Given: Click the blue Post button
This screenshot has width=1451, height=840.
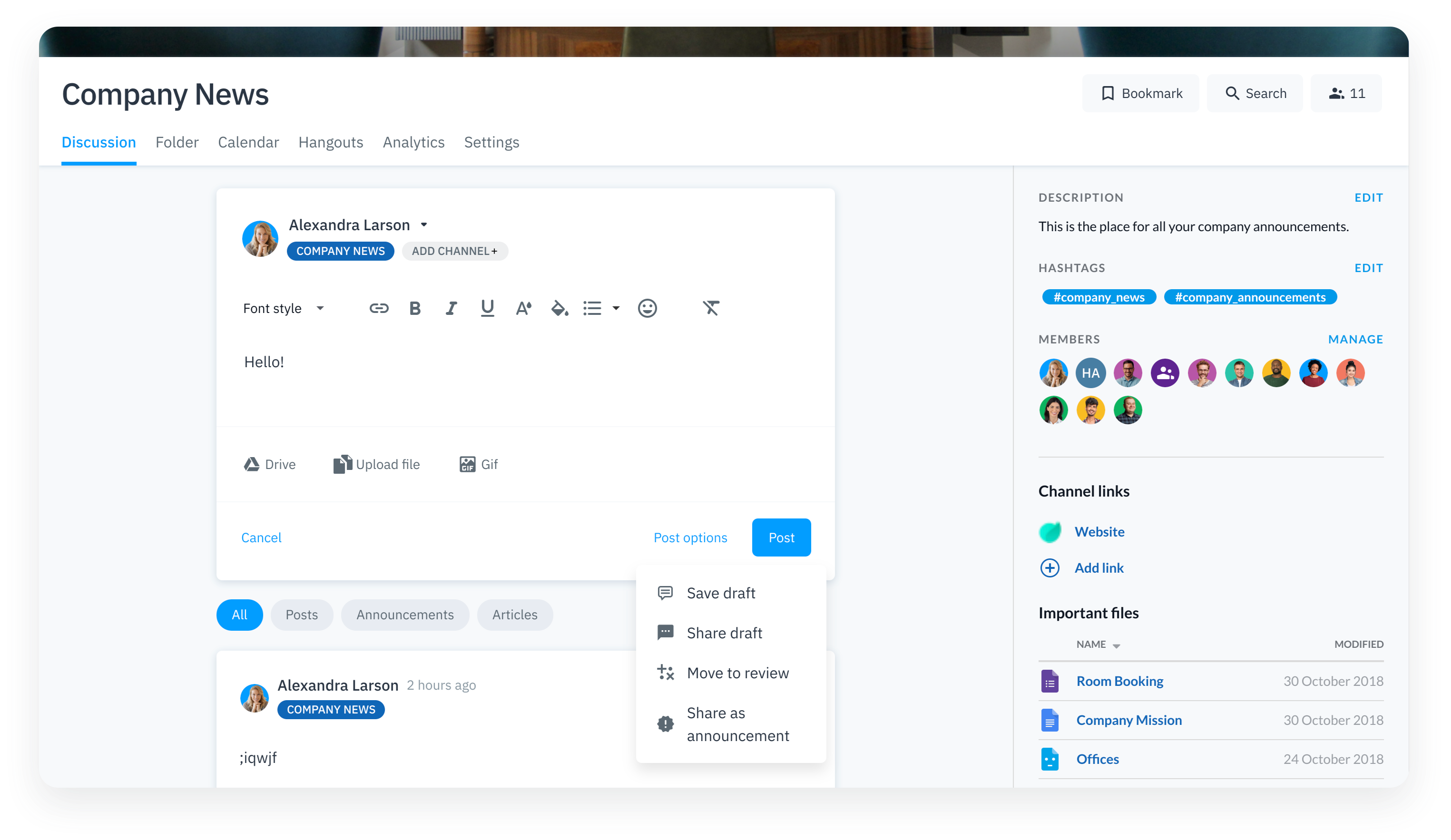Looking at the screenshot, I should (x=781, y=537).
